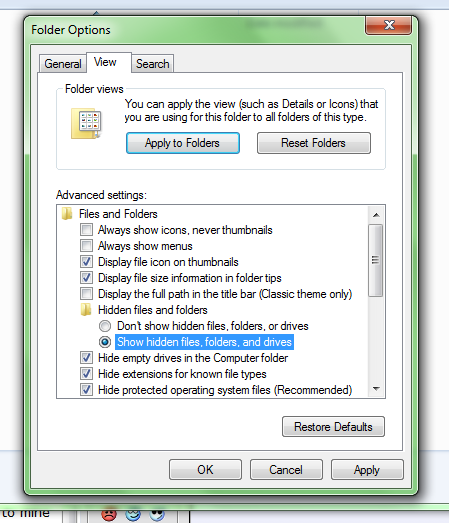The height and width of the screenshot is (523, 449).
Task: Switch to the General tab
Action: pyautogui.click(x=63, y=63)
